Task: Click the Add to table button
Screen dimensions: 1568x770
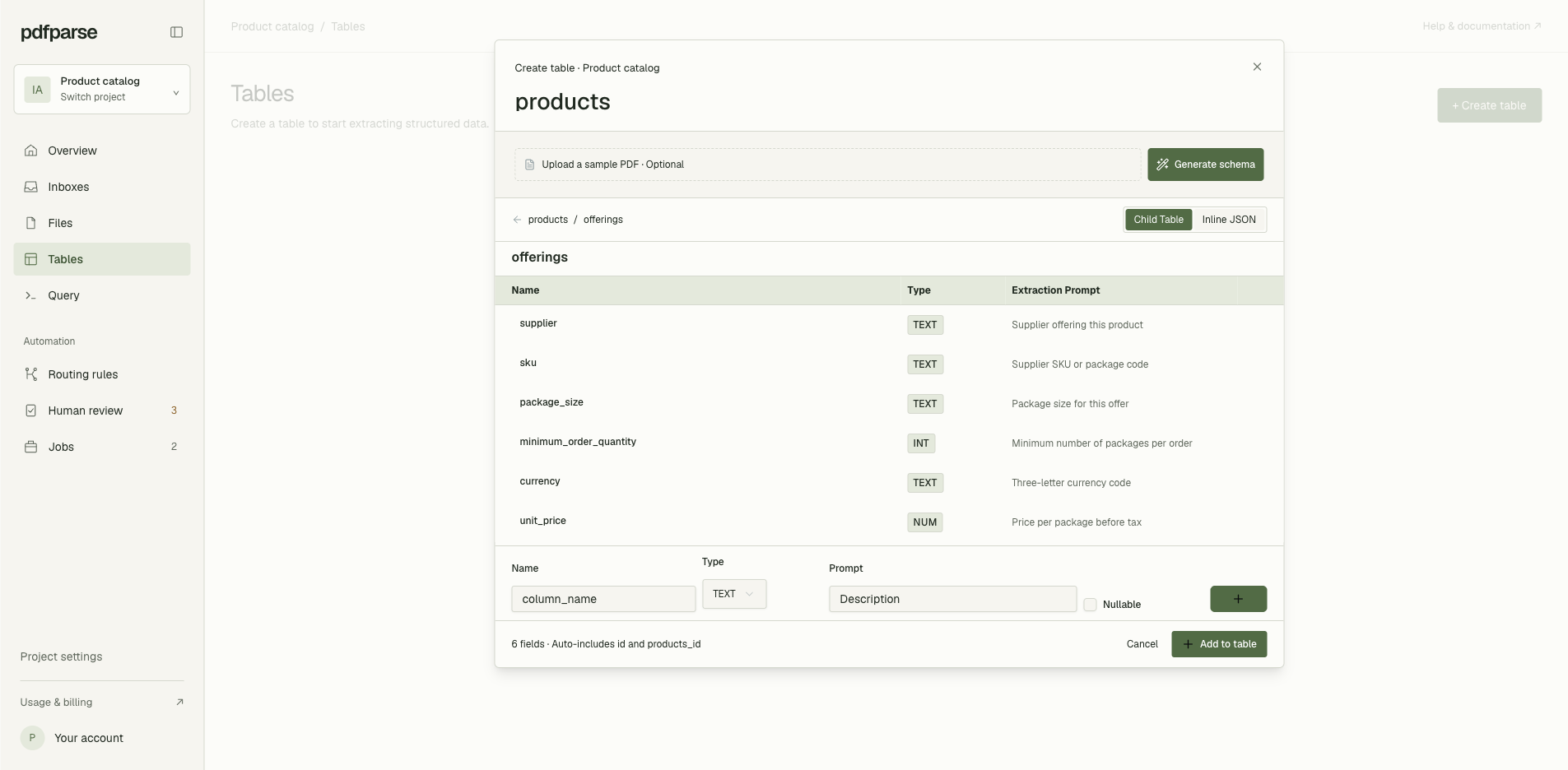Action: point(1219,644)
